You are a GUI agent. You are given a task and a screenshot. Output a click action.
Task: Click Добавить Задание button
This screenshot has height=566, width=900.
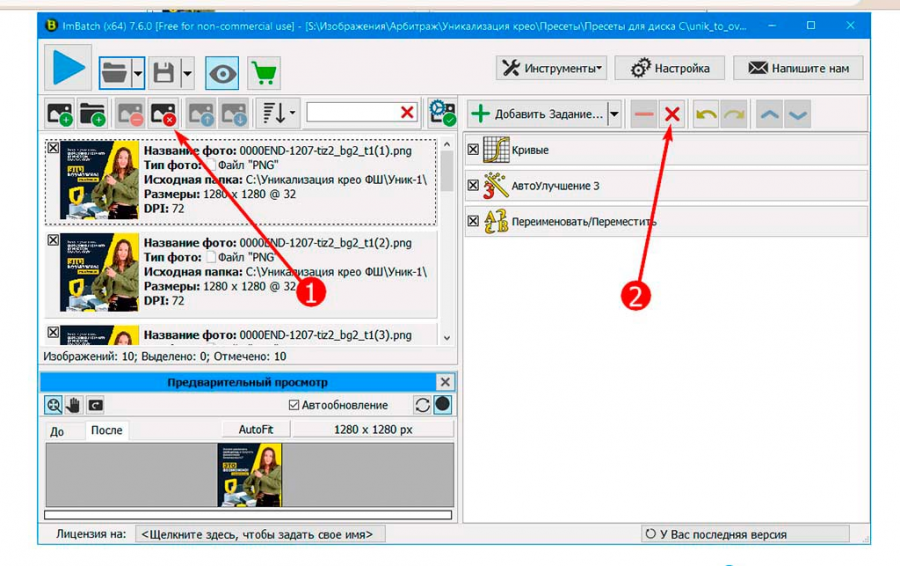click(x=537, y=114)
